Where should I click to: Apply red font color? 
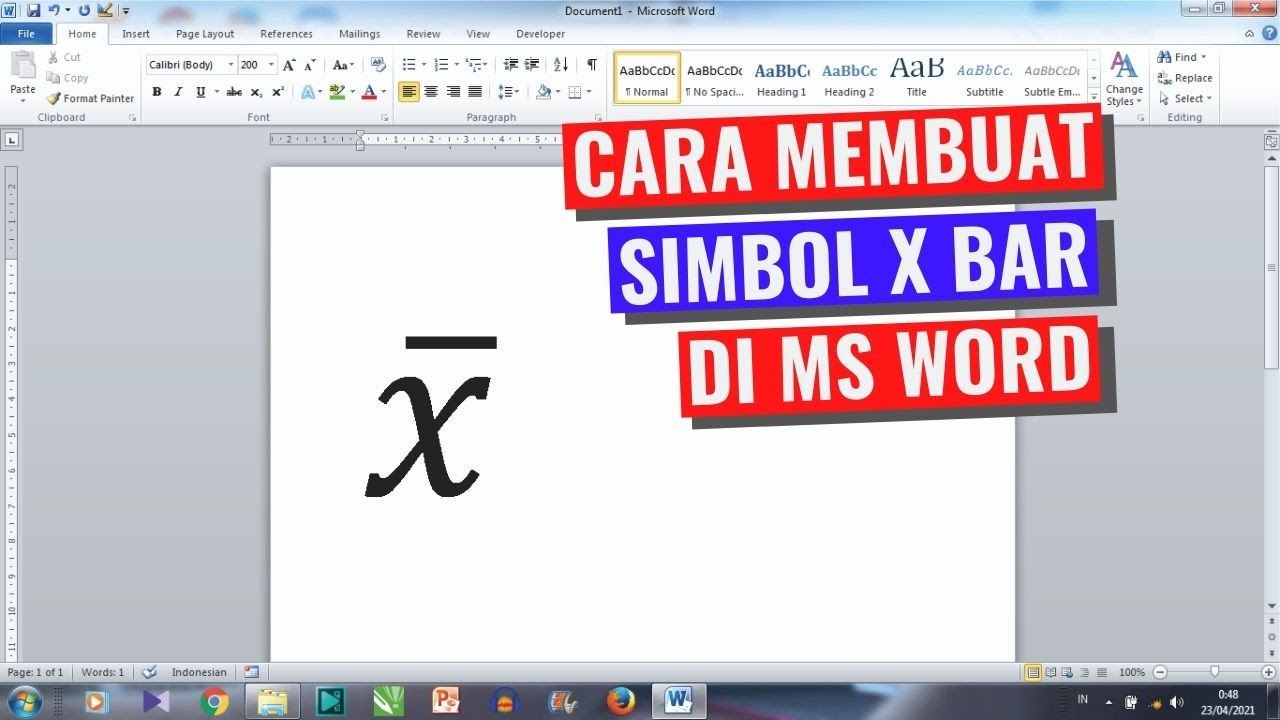[369, 92]
